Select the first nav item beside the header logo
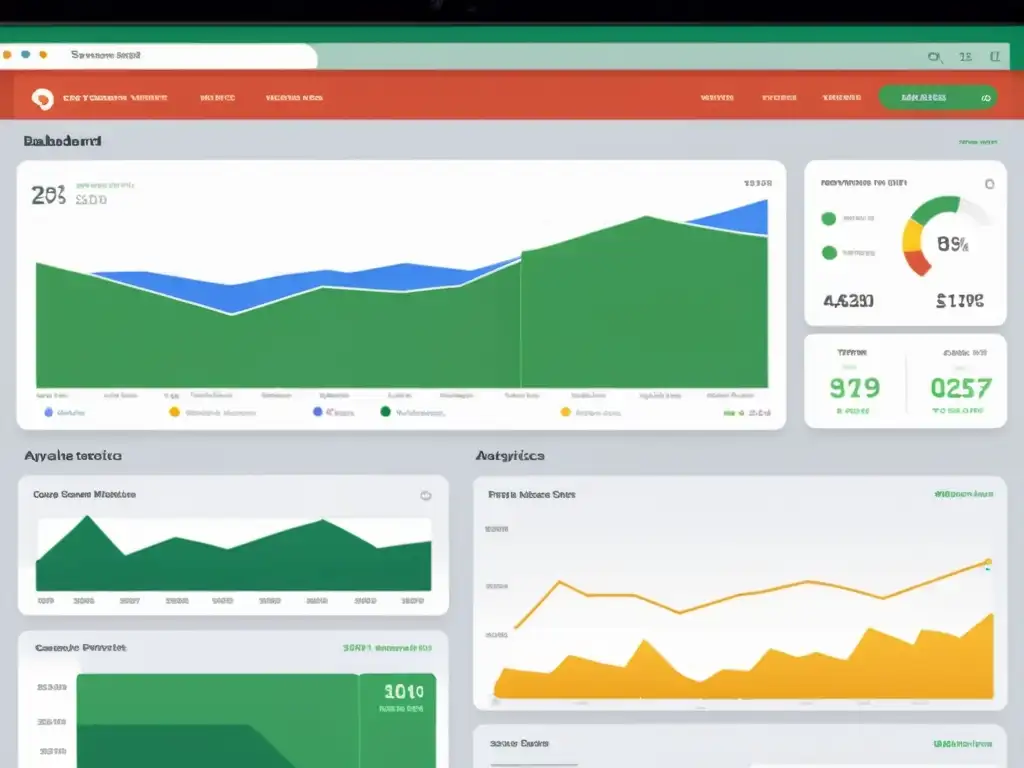The height and width of the screenshot is (768, 1024). 114,98
